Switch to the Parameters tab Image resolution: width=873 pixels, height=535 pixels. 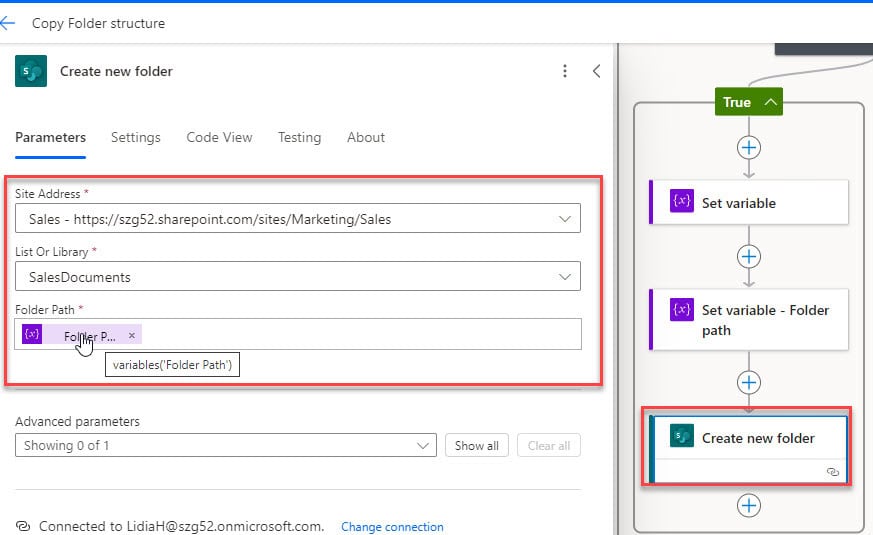click(x=50, y=138)
